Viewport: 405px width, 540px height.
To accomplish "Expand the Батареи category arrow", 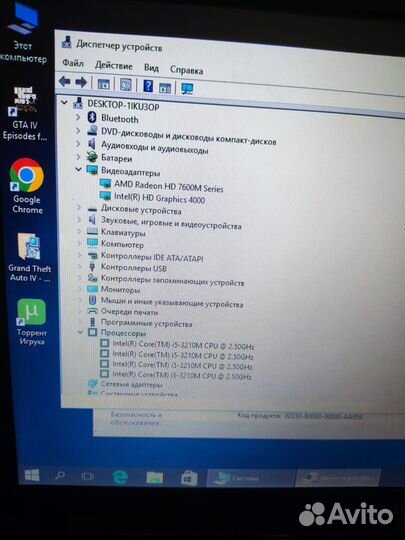I will point(78,157).
